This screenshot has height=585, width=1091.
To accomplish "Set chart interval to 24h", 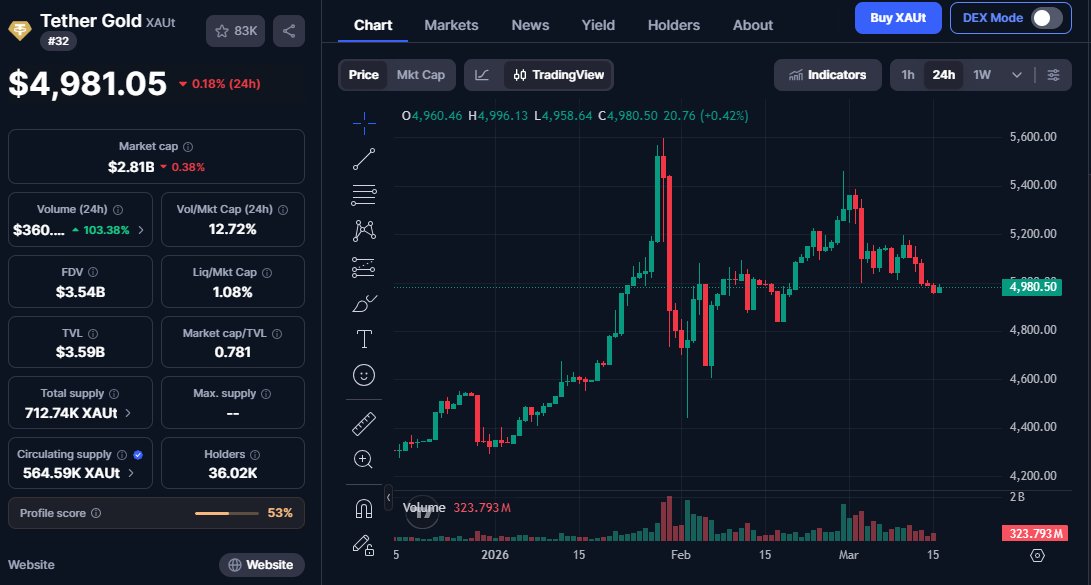I will [x=943, y=75].
